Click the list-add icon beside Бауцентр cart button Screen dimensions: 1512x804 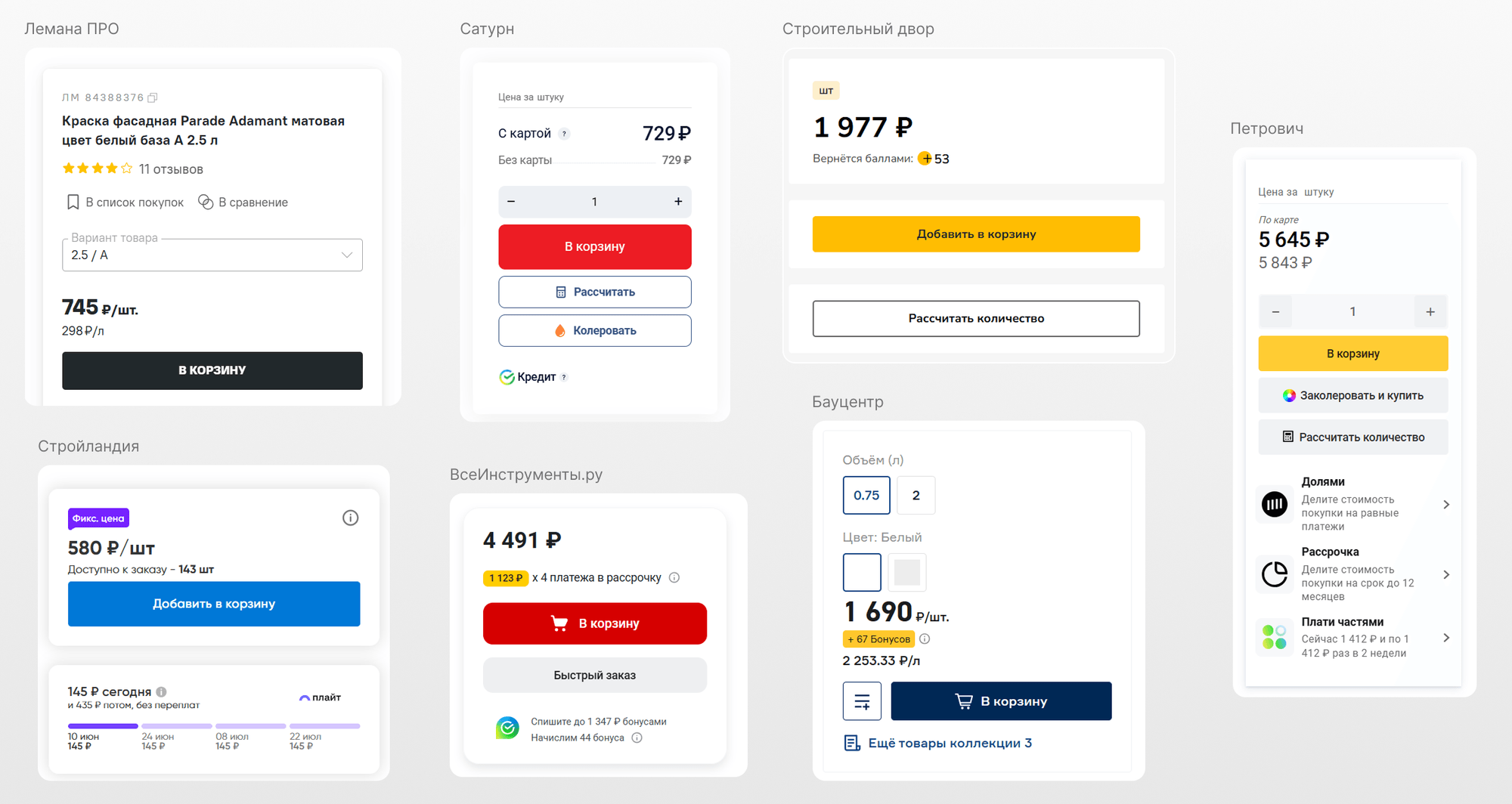pos(862,701)
